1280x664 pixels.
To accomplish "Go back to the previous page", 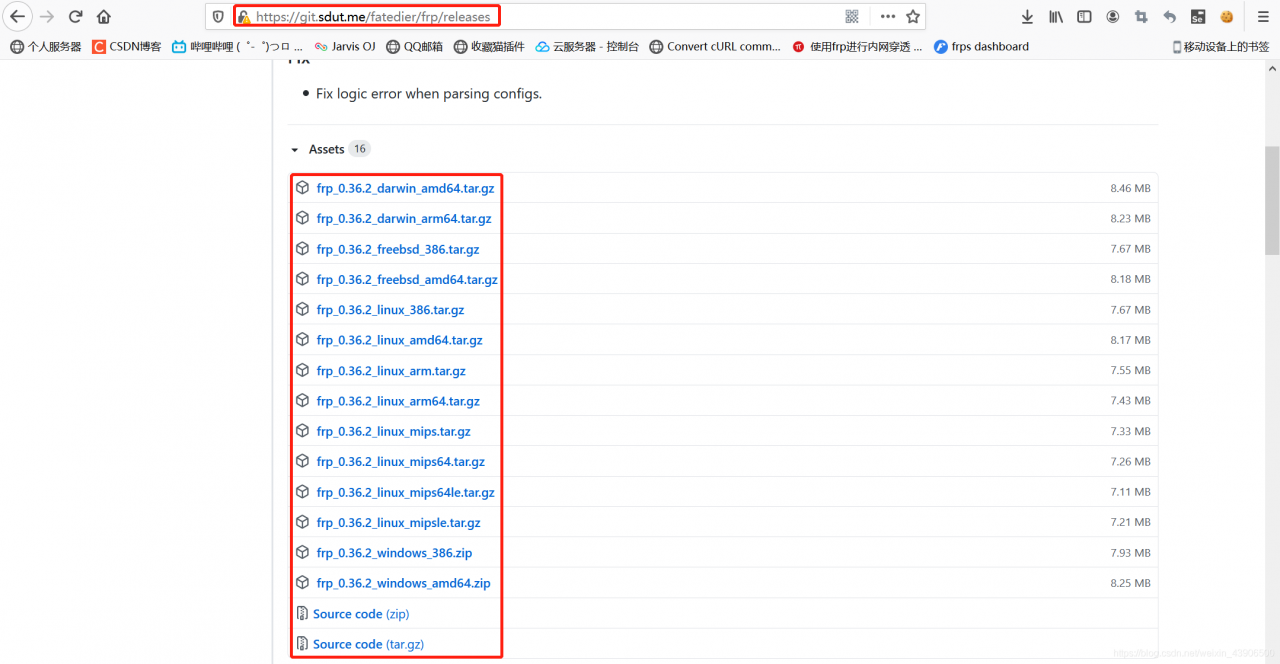I will pyautogui.click(x=17, y=16).
